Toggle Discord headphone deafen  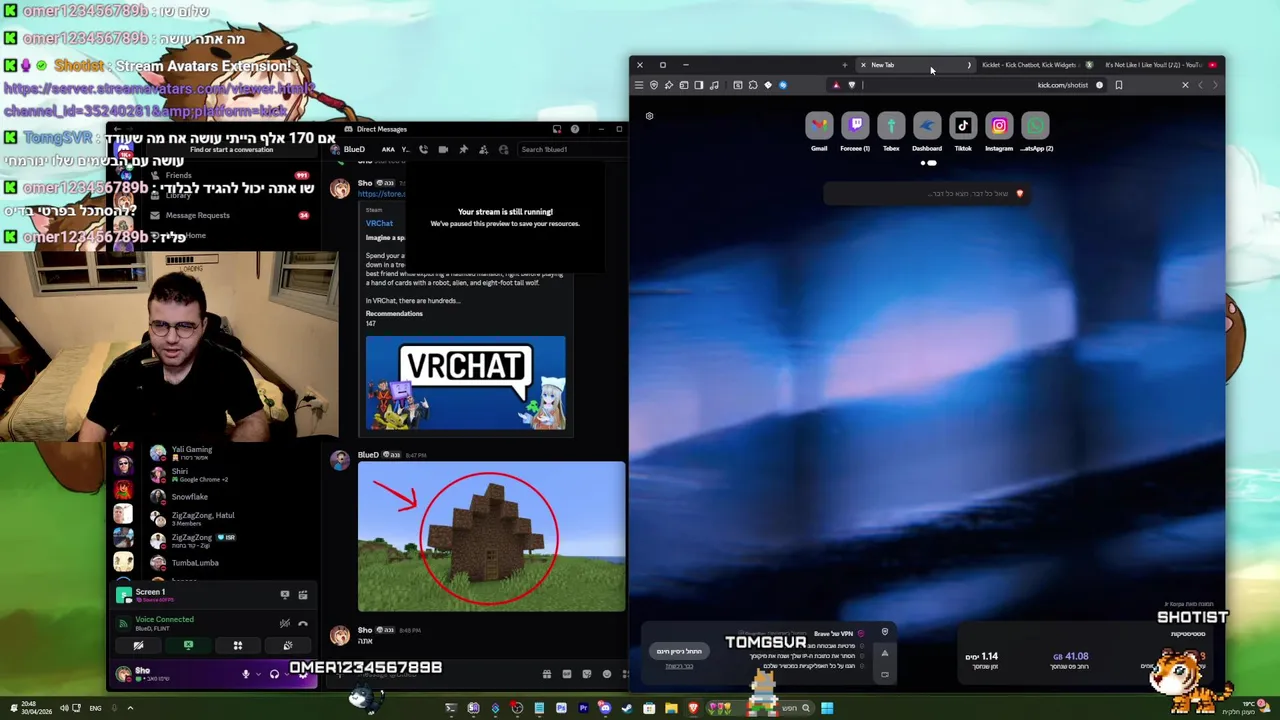(274, 674)
